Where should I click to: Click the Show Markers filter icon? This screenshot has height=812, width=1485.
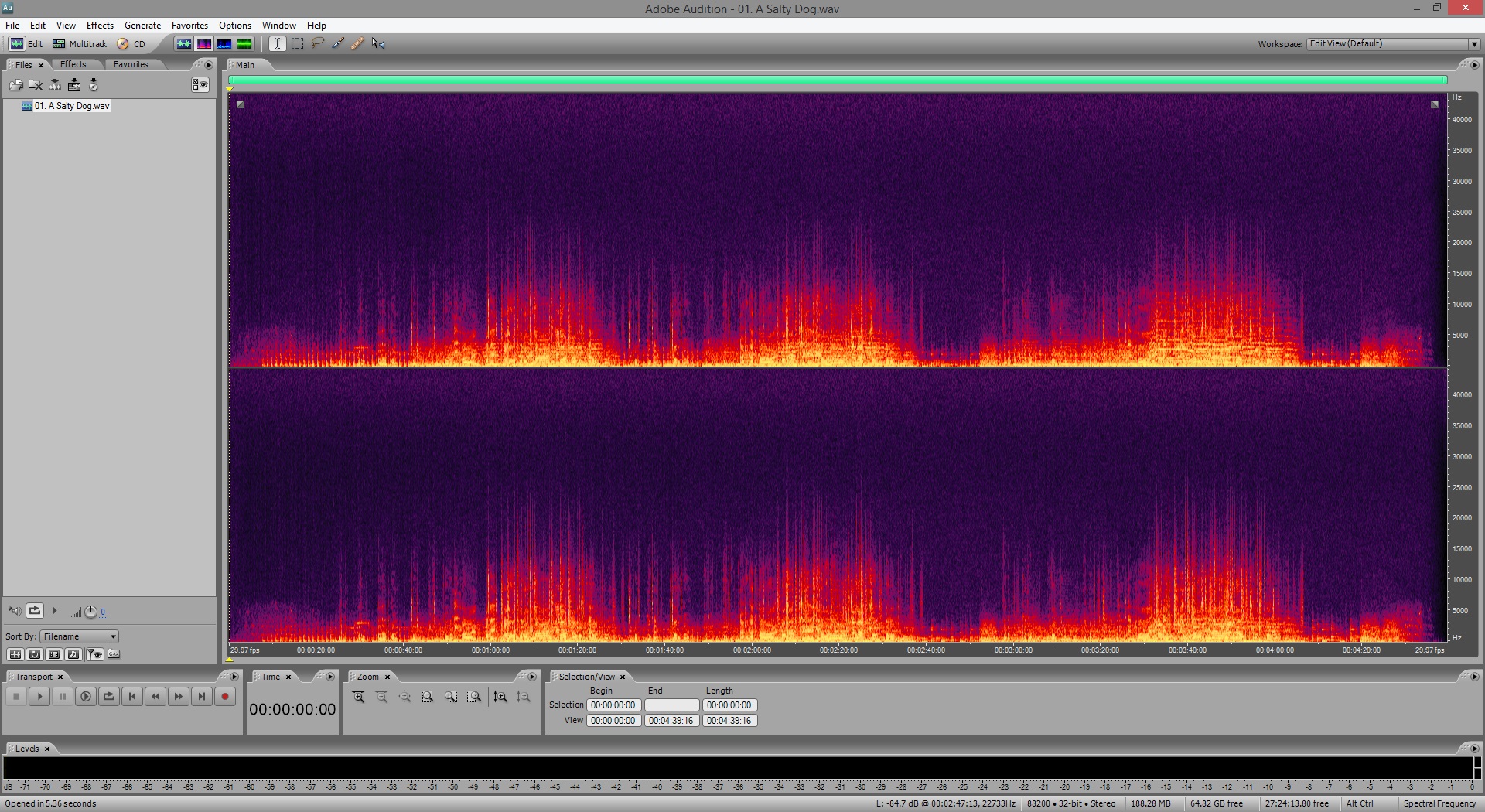[x=94, y=654]
